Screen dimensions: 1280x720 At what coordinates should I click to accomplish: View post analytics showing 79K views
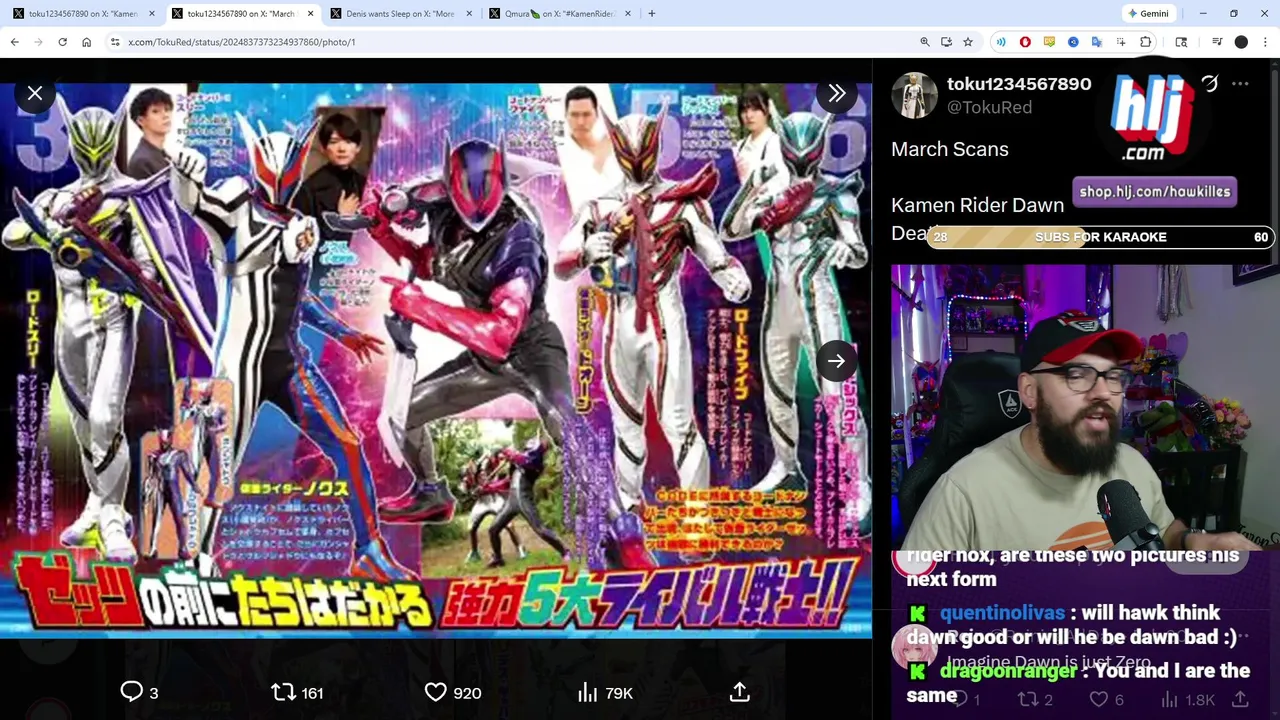tap(605, 692)
